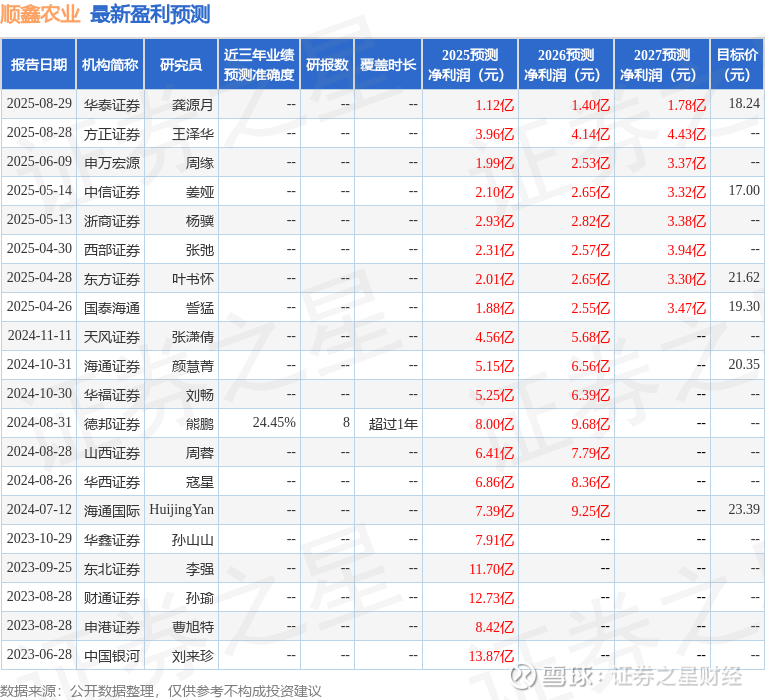The height and width of the screenshot is (700, 765).
Task: Select the 中国银河 institution cell
Action: 112,656
